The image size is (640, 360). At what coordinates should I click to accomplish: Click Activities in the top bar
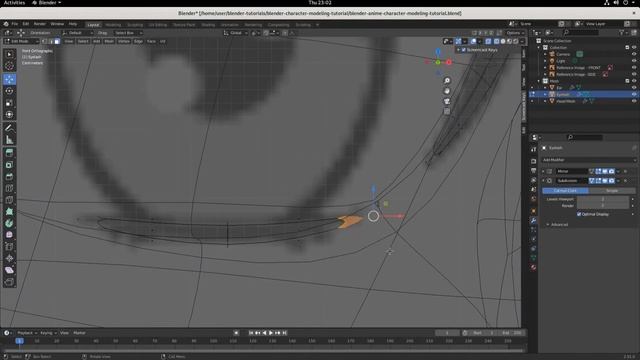14,3
